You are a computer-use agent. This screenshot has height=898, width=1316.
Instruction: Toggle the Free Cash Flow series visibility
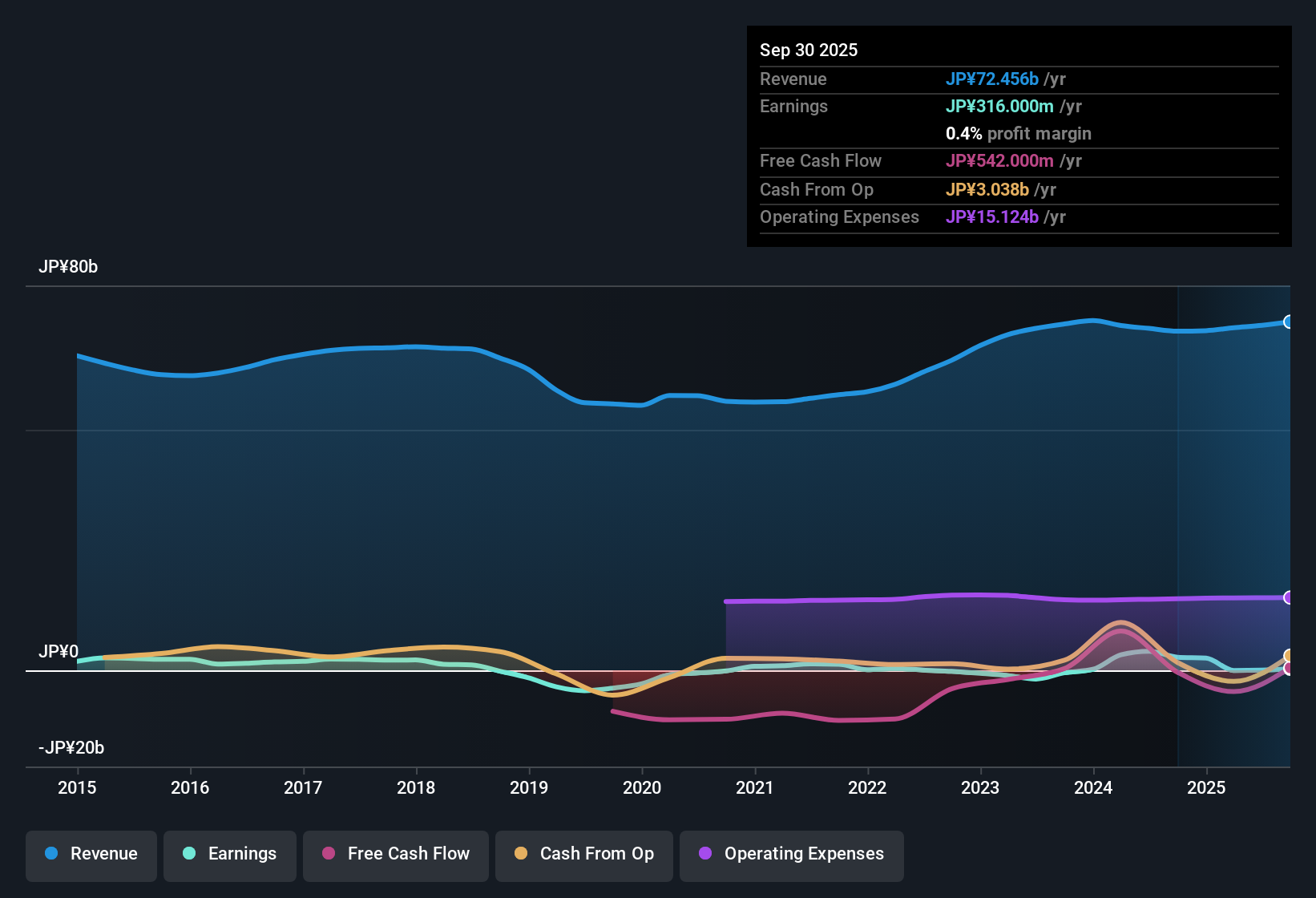pyautogui.click(x=395, y=854)
